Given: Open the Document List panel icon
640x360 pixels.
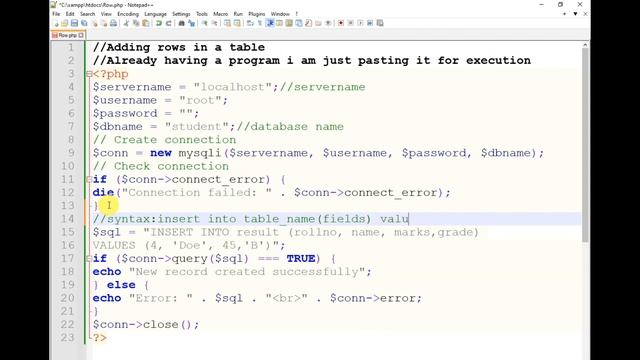Looking at the screenshot, I should tap(299, 23).
